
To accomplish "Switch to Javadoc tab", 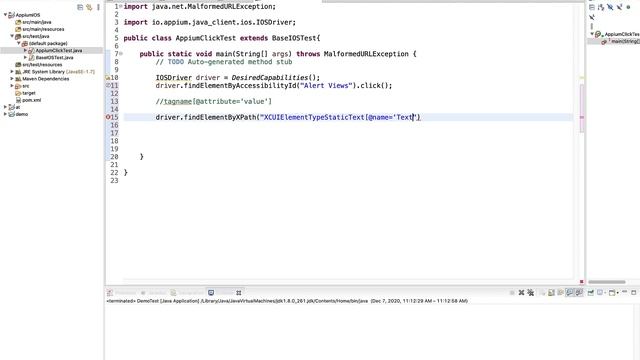I will [x=153, y=293].
